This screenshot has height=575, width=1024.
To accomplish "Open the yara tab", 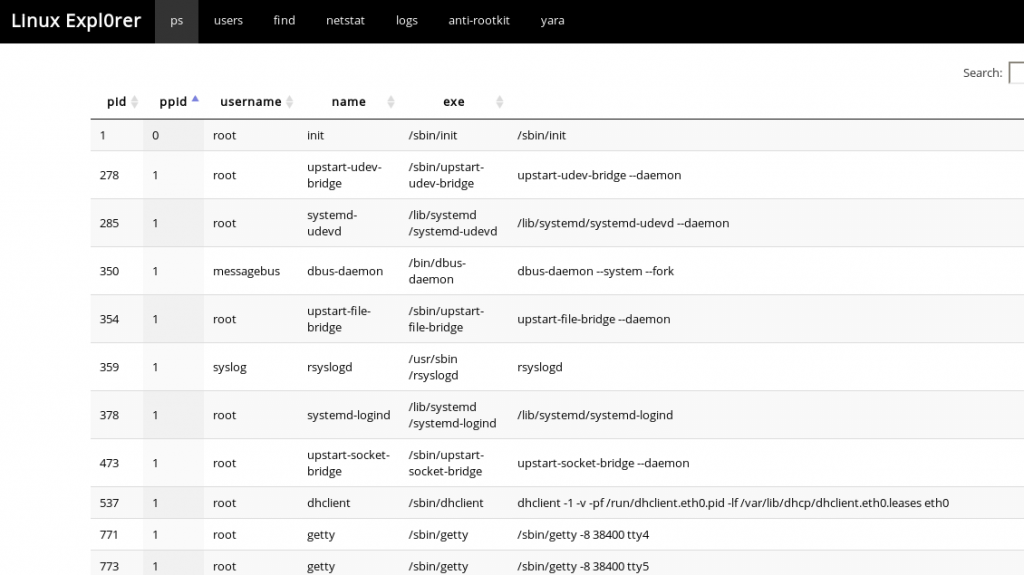I will tap(552, 21).
